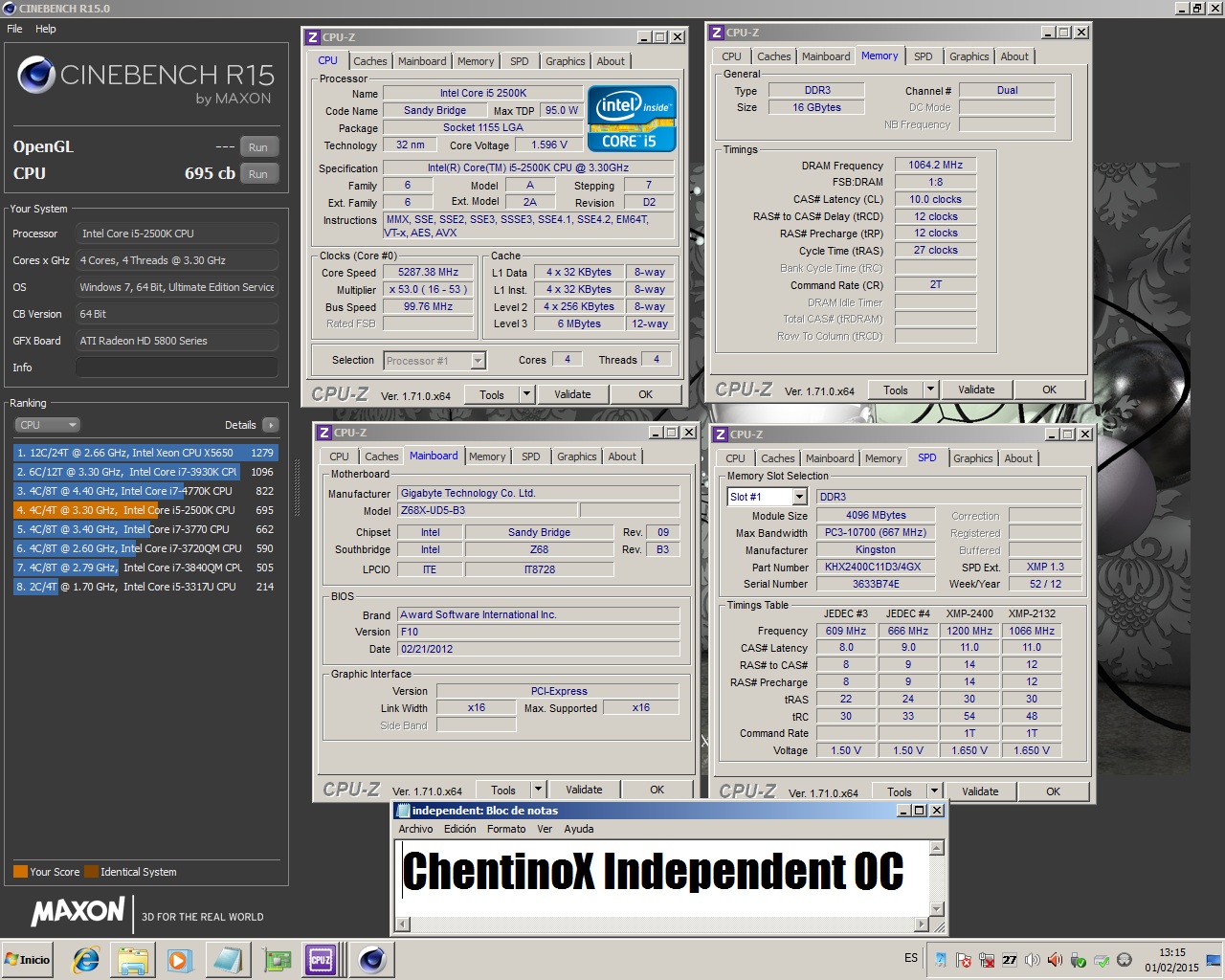Image resolution: width=1225 pixels, height=980 pixels.
Task: Click the Identical System brown legend swatch
Action: click(91, 872)
